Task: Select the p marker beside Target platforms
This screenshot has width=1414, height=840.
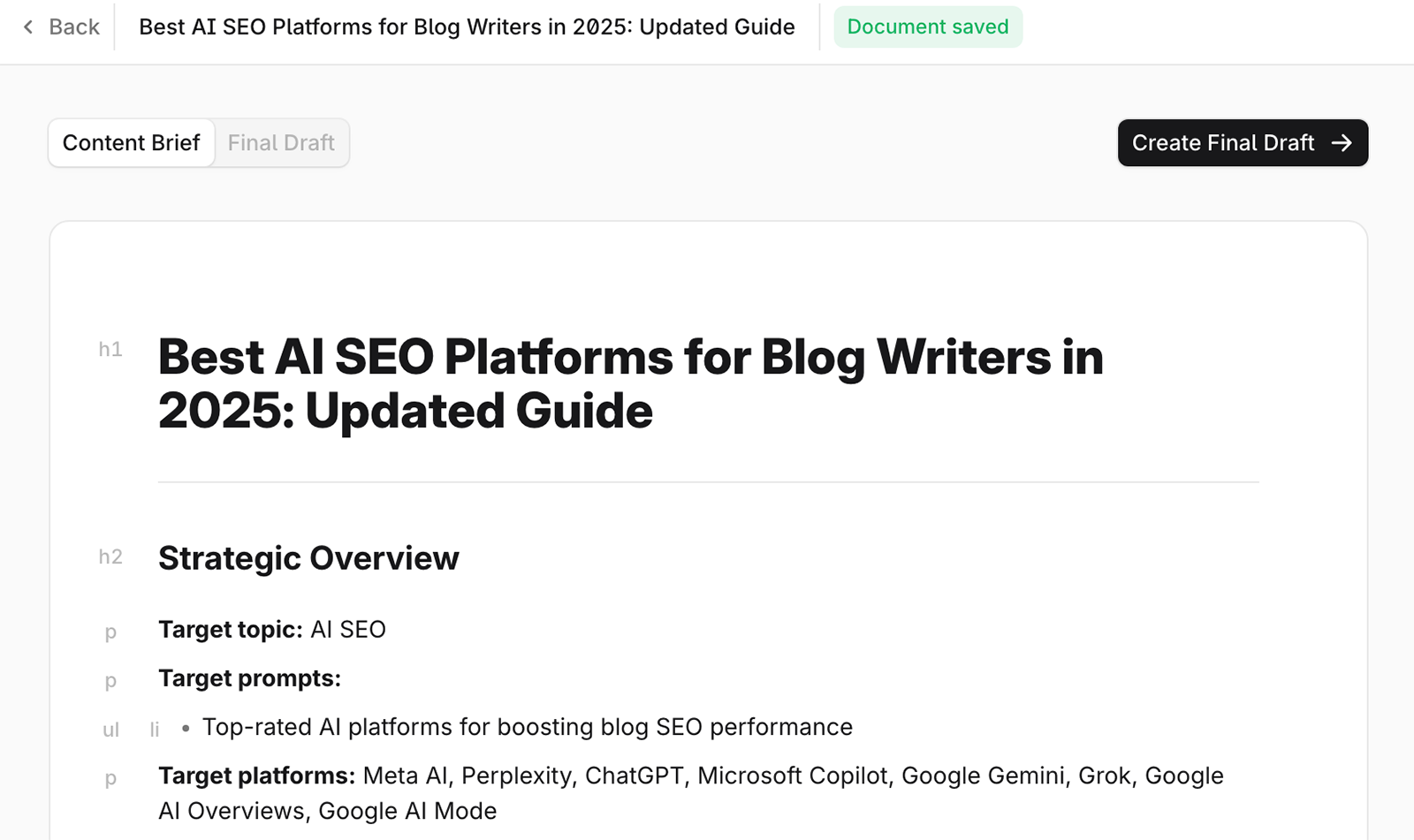Action: tap(110, 779)
